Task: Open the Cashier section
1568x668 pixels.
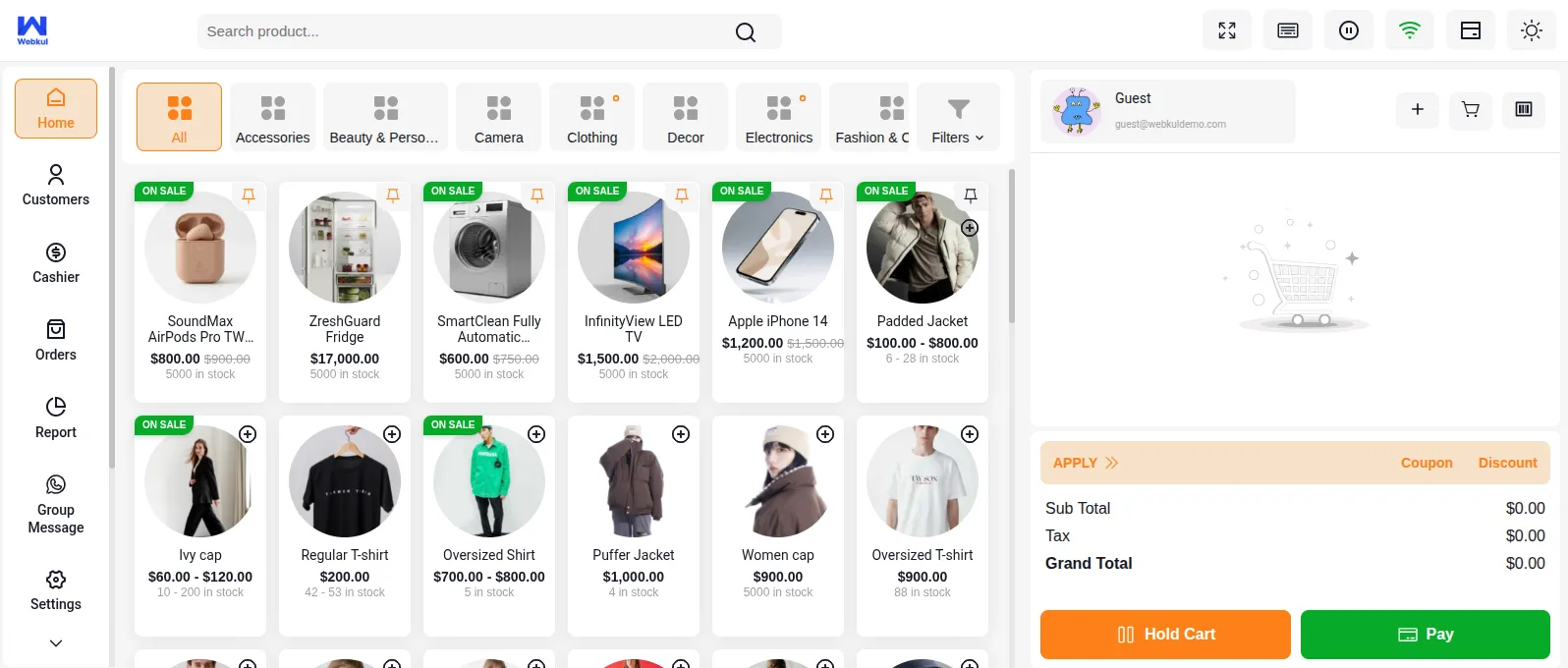Action: [56, 263]
